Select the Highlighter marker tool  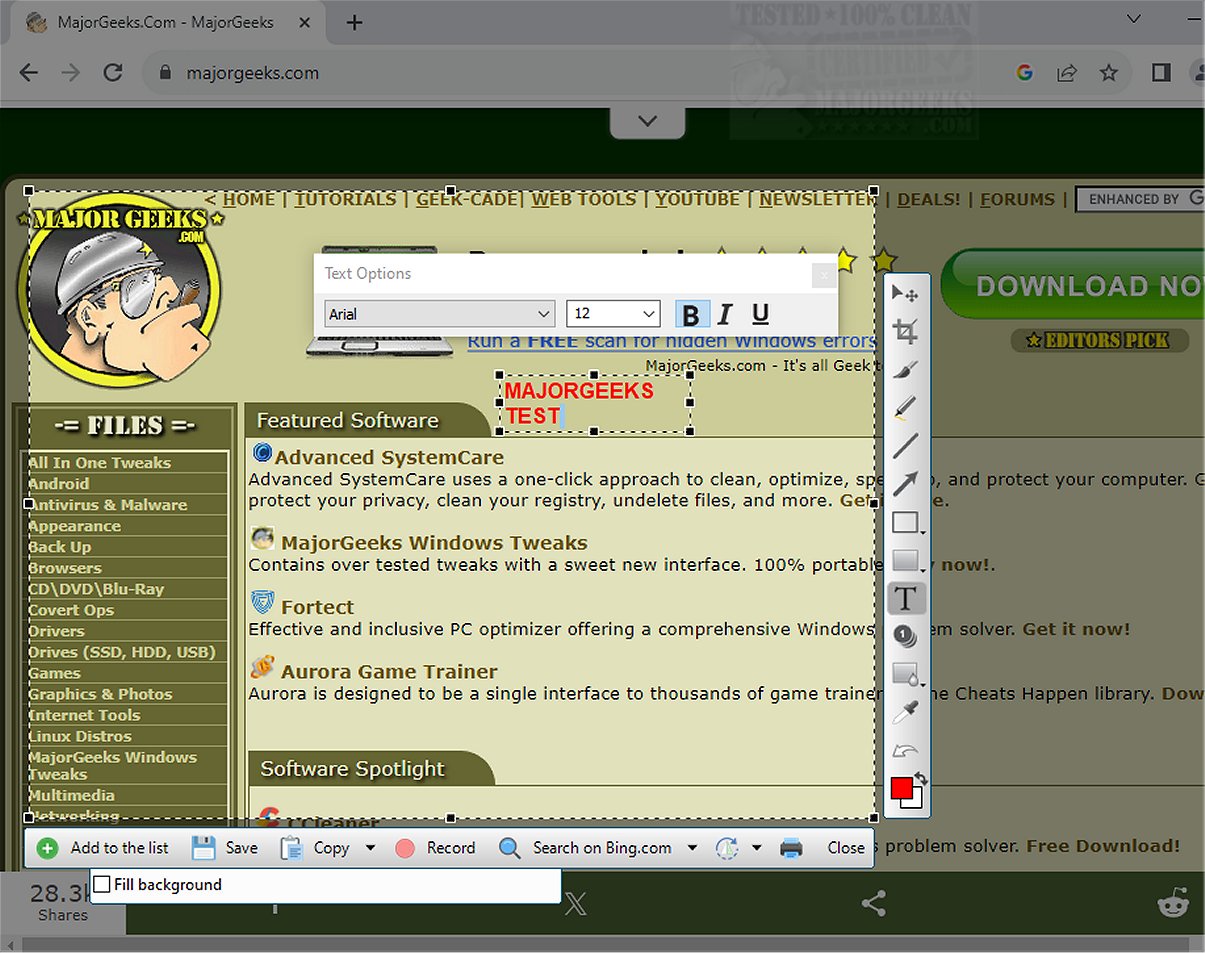pyautogui.click(x=906, y=407)
